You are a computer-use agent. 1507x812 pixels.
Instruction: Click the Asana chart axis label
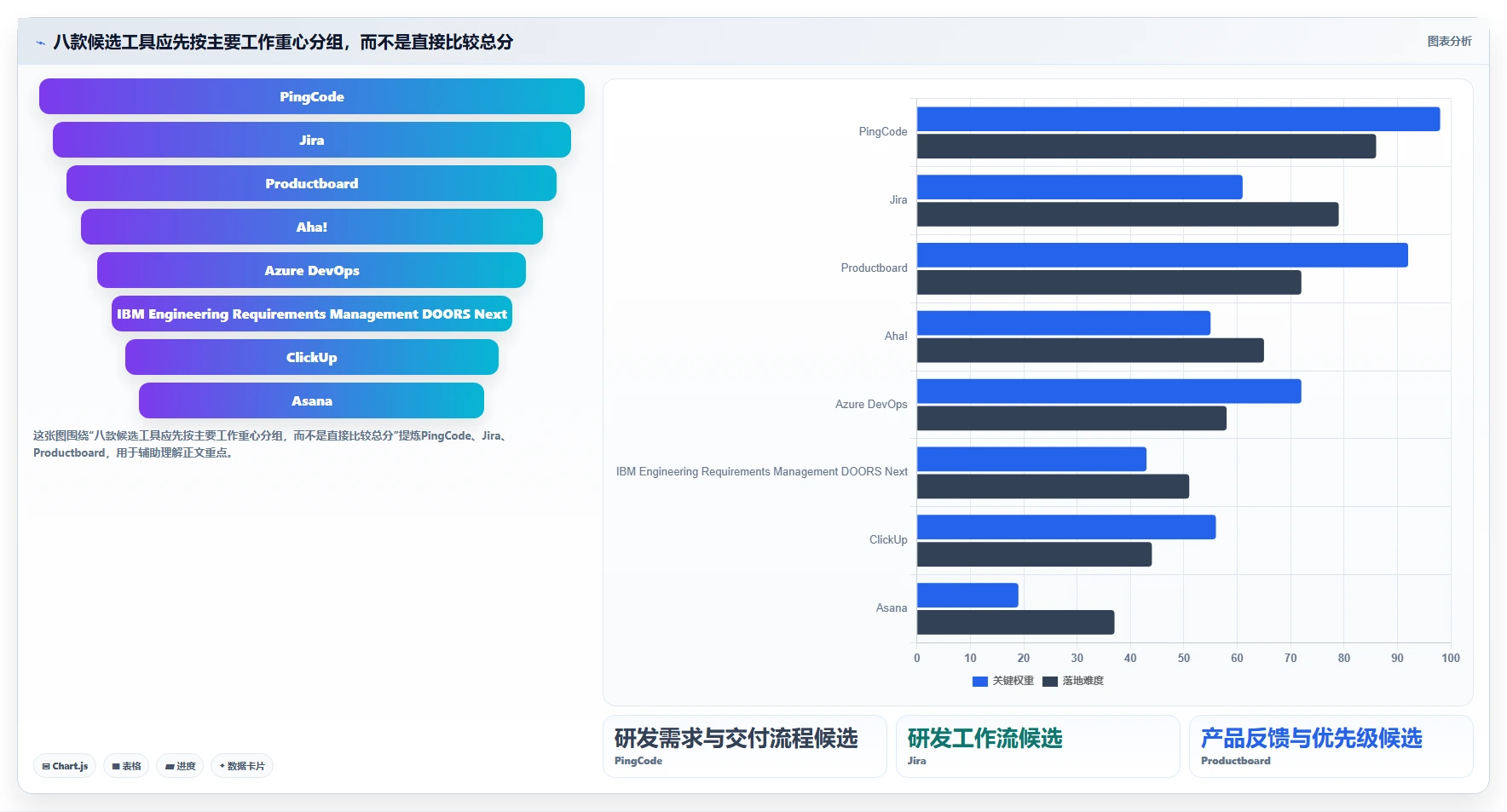[x=892, y=608]
